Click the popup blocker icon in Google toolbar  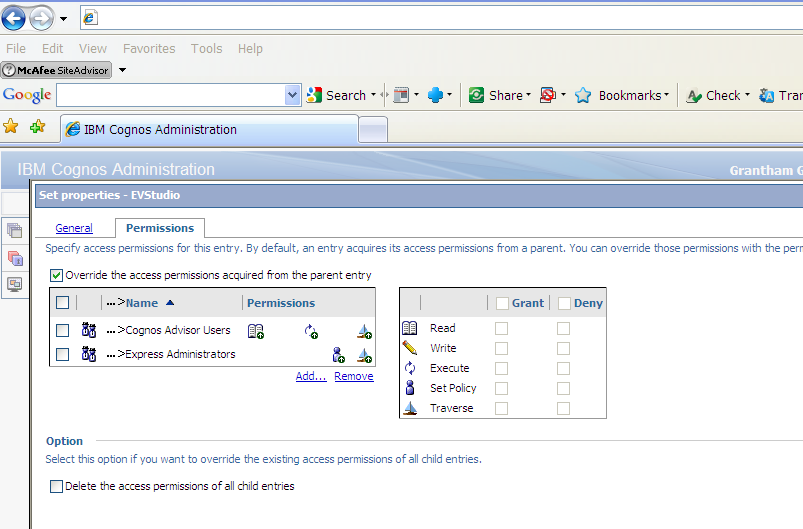[x=548, y=95]
